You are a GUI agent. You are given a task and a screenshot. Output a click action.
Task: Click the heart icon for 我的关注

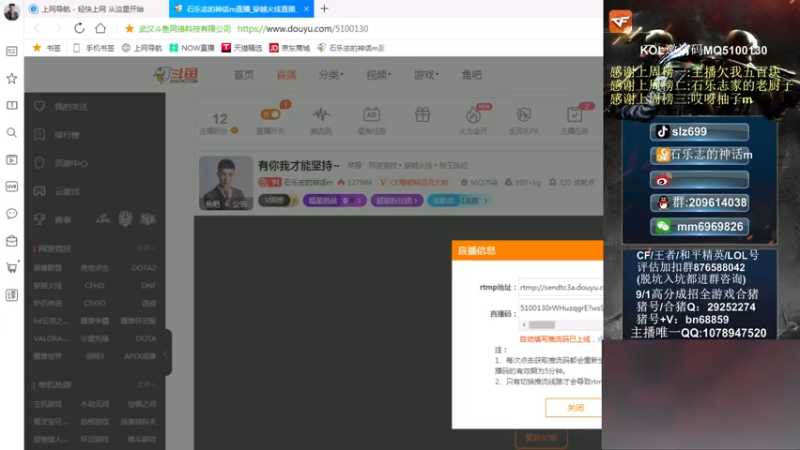coord(39,106)
